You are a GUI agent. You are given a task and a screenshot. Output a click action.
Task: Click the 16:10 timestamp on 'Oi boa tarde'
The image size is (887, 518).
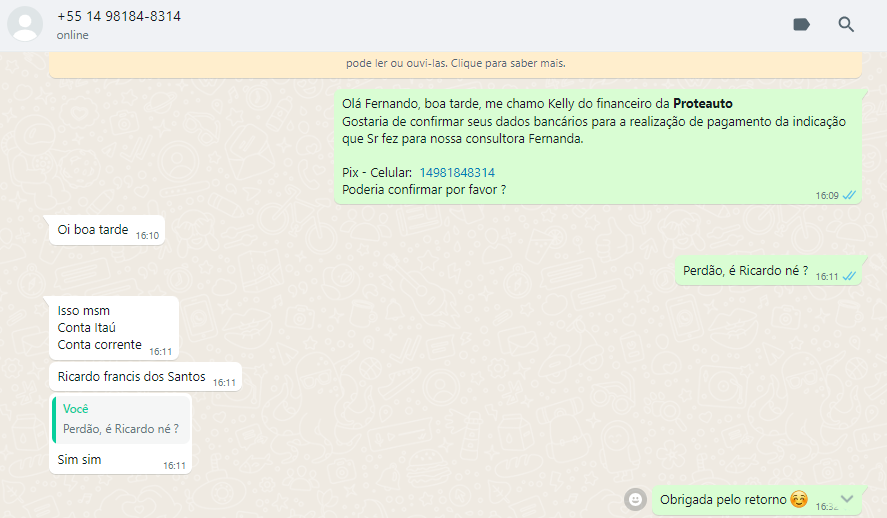pyautogui.click(x=147, y=236)
